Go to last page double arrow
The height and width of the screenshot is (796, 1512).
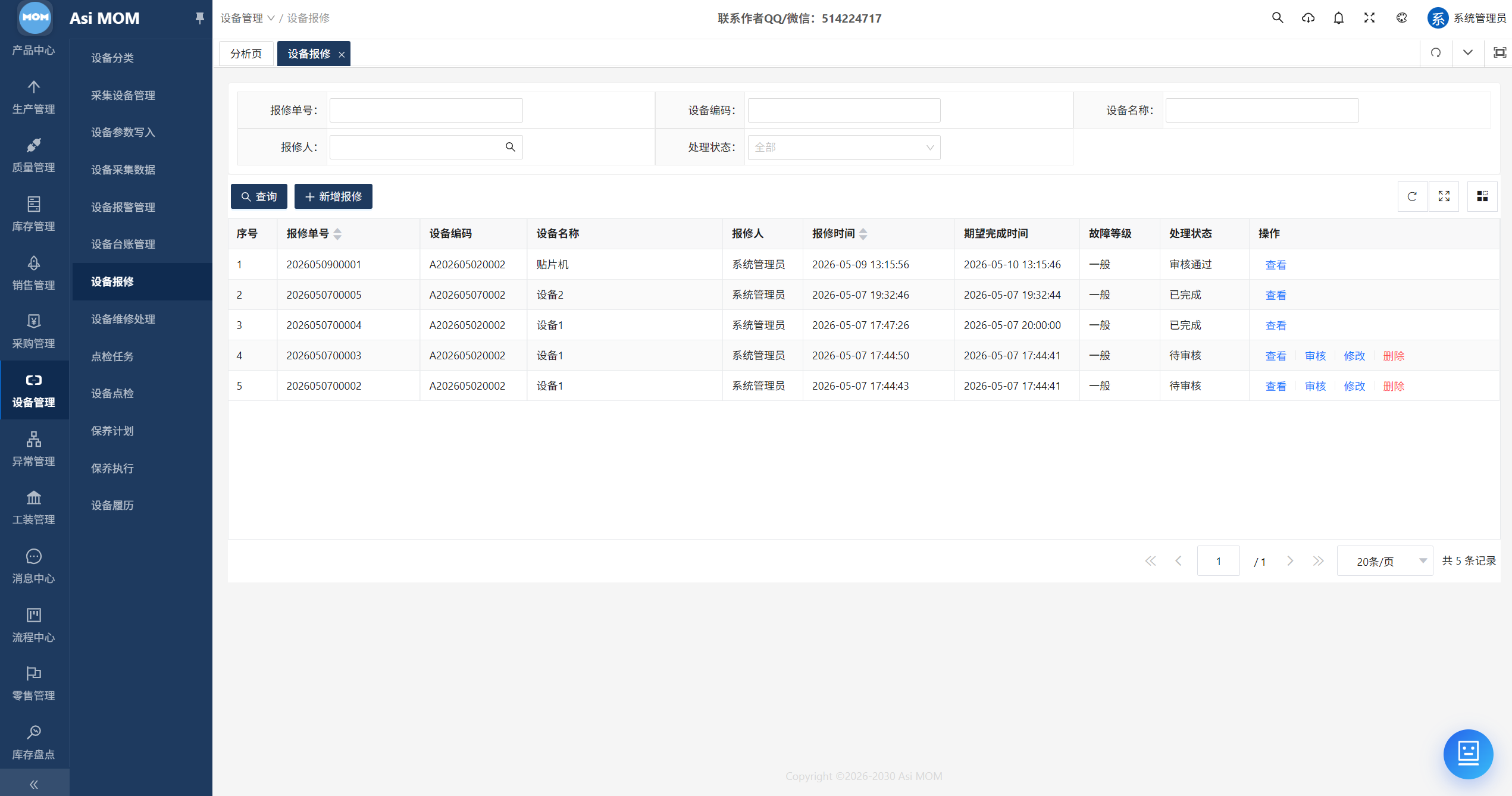tap(1318, 561)
